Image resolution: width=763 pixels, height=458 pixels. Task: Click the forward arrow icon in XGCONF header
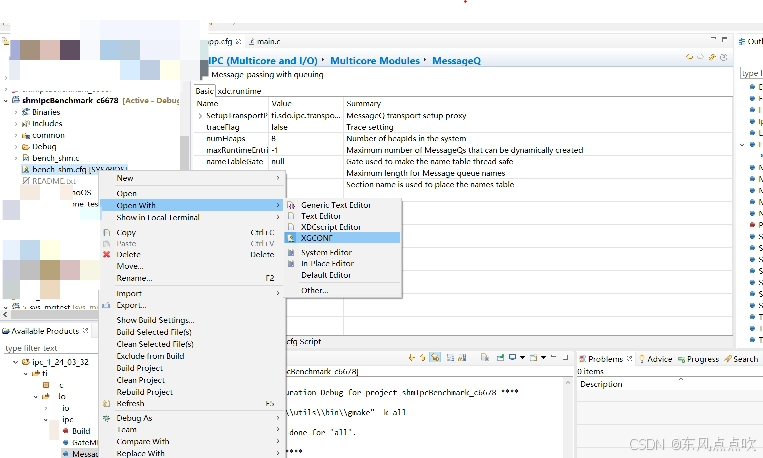click(700, 57)
